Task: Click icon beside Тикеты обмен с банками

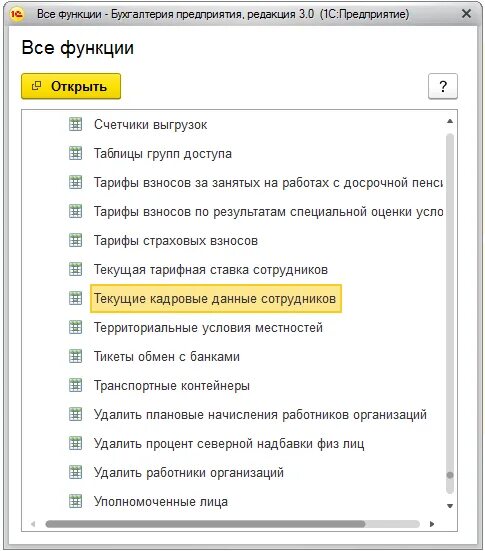Action: (x=75, y=356)
